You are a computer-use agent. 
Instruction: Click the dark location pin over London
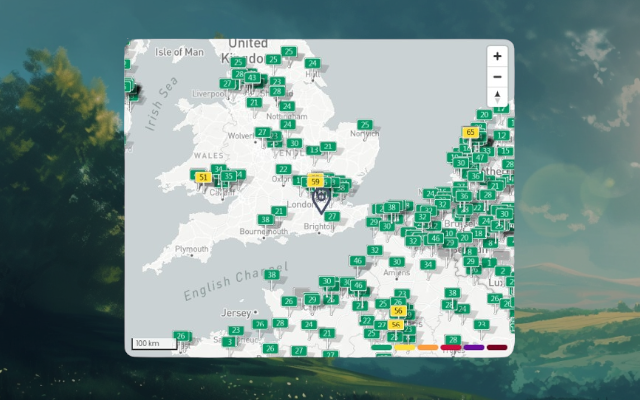point(321,201)
